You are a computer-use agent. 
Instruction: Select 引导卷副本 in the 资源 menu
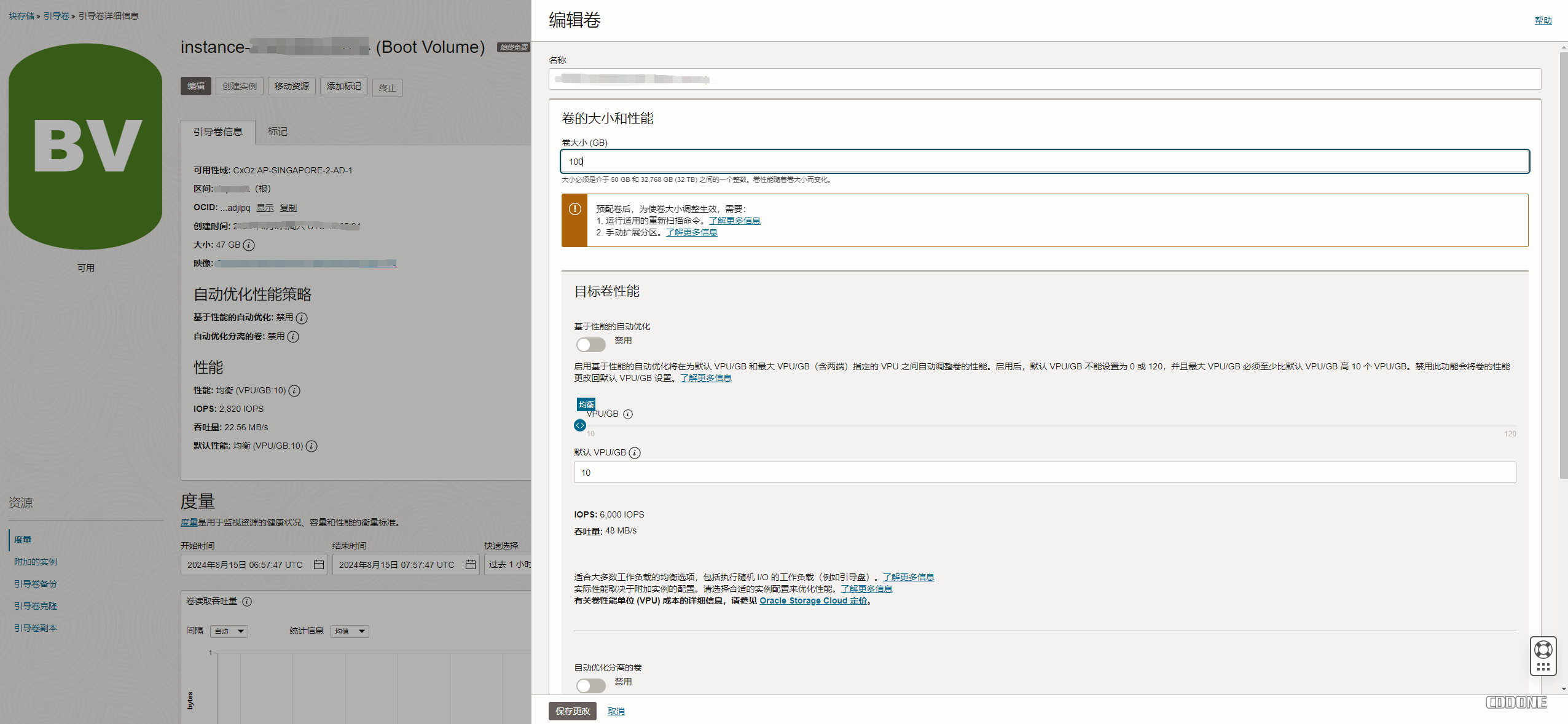(36, 628)
